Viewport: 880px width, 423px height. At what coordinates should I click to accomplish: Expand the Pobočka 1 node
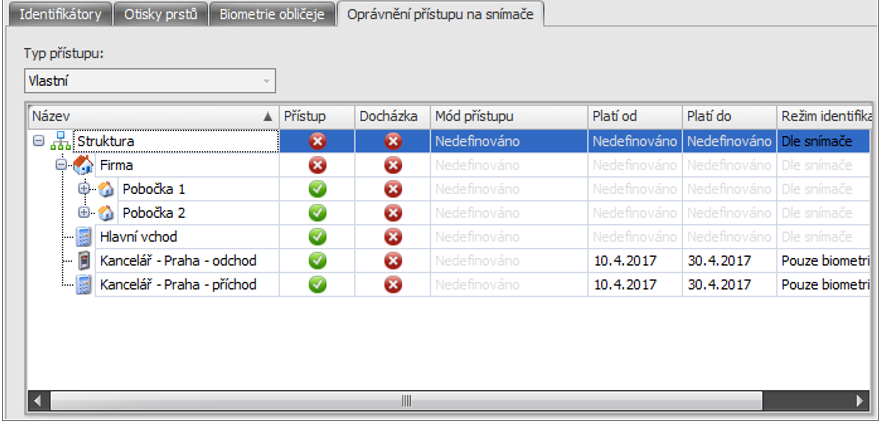[84, 189]
